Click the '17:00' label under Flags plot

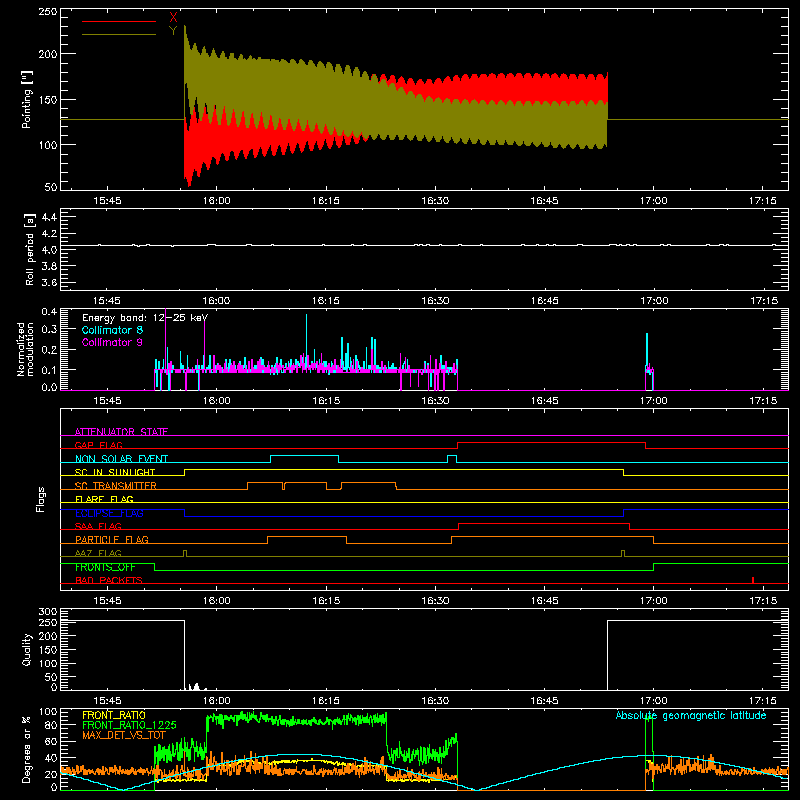click(654, 601)
